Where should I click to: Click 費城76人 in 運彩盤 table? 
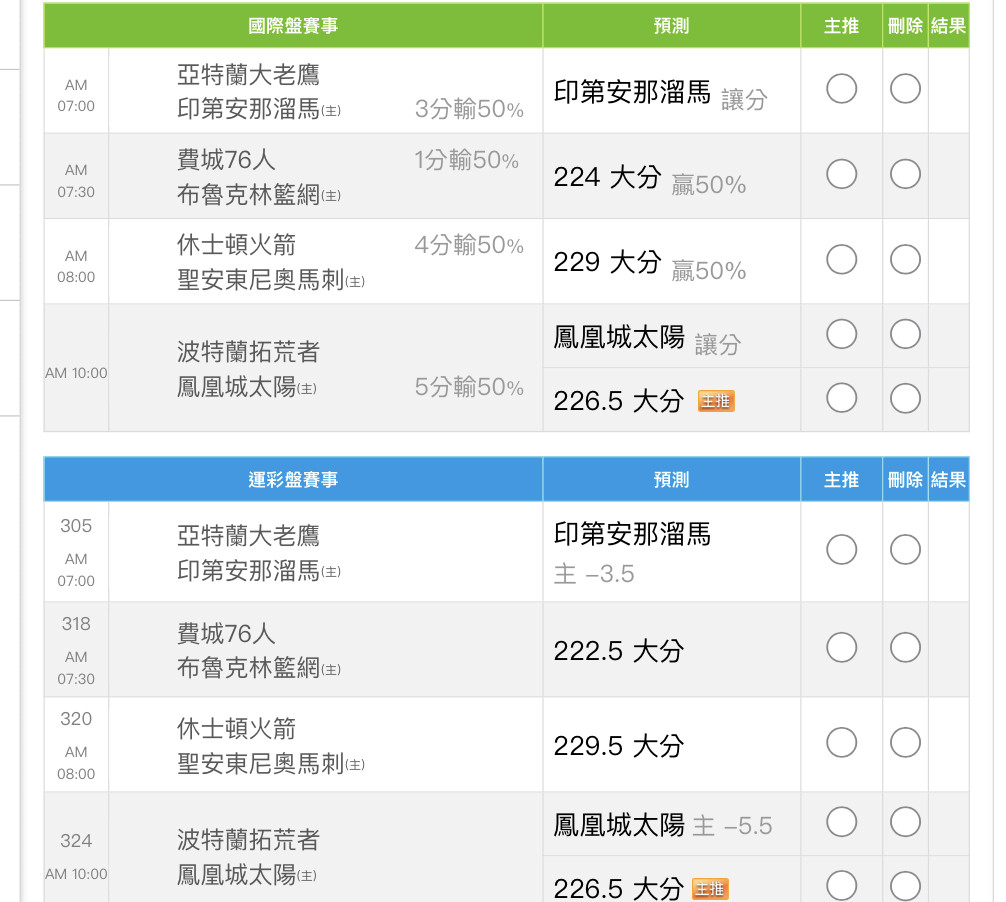point(226,633)
